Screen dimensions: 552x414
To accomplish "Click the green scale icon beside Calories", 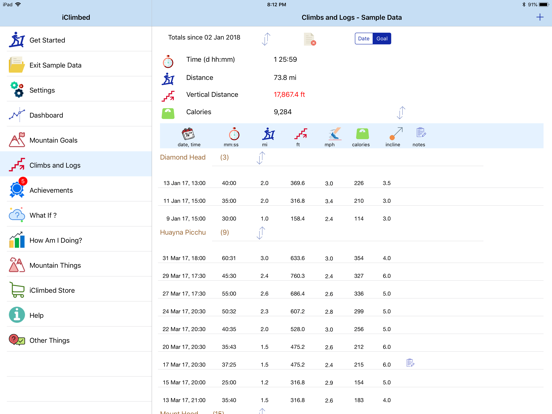I will pos(168,113).
